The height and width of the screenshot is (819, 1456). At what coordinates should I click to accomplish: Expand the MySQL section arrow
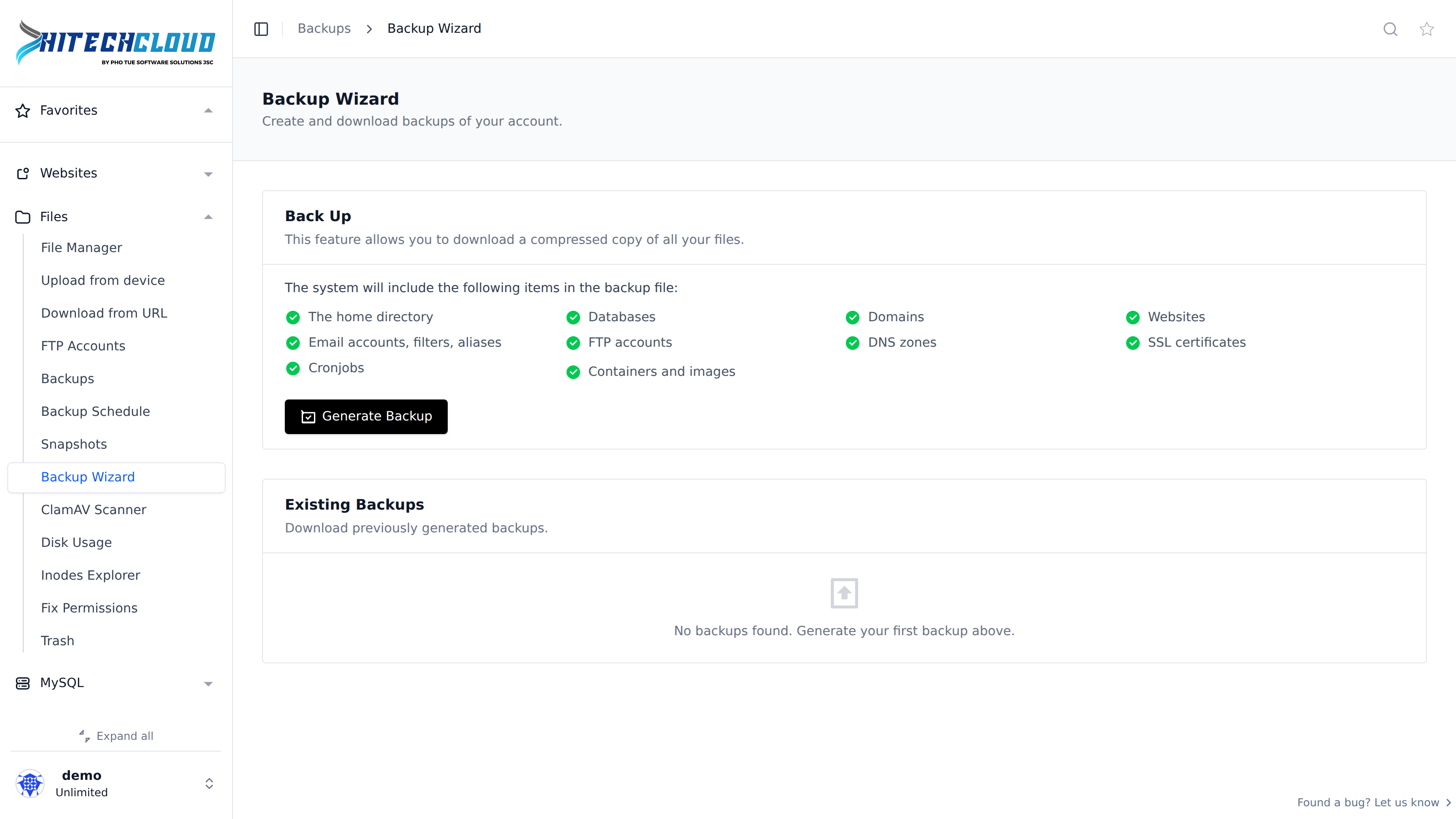208,684
